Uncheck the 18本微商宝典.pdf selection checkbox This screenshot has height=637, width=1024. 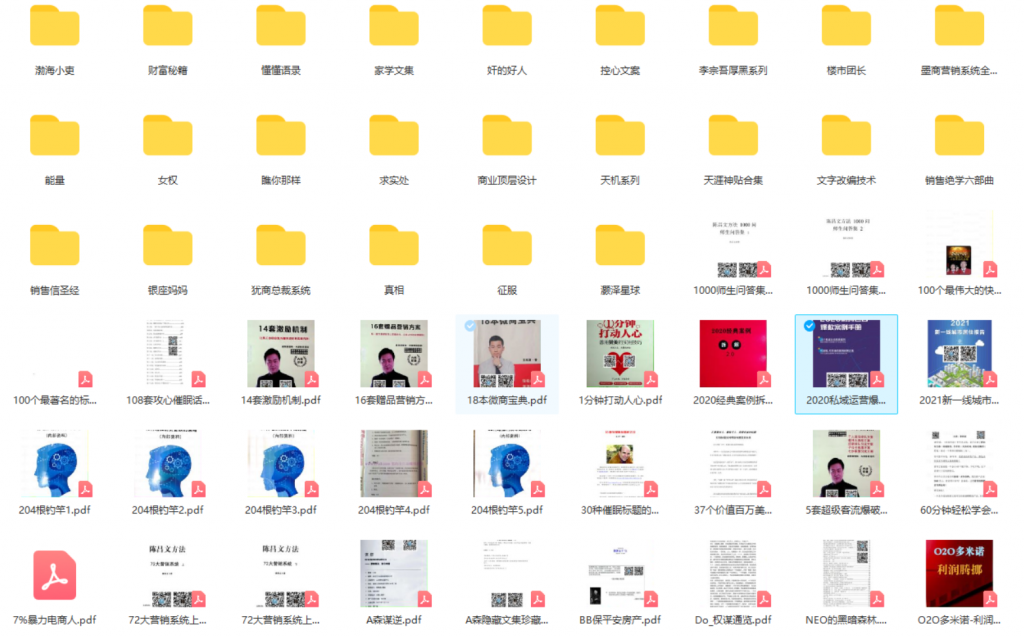[x=470, y=326]
